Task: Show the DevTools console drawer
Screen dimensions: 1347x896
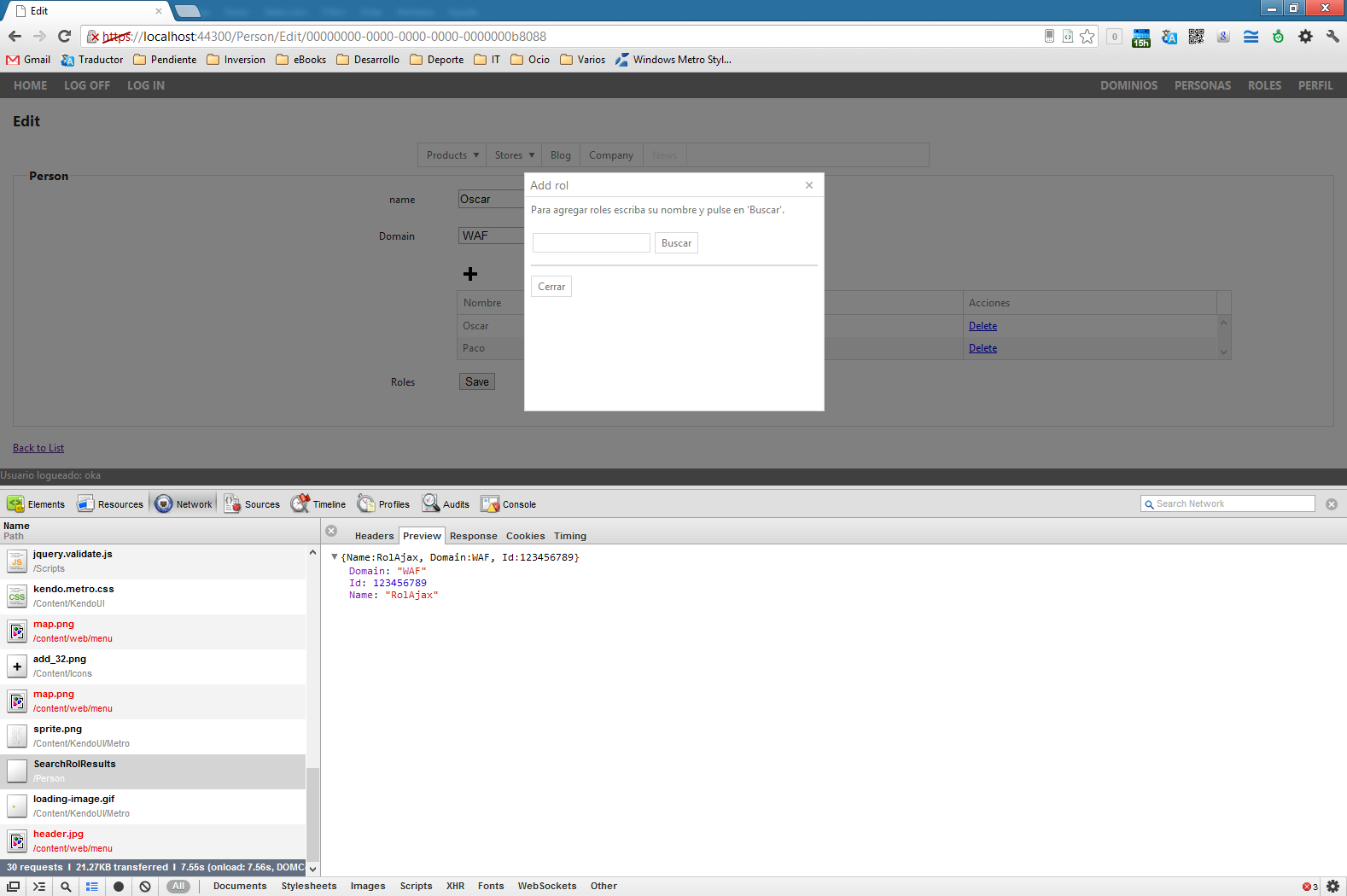Action: point(39,887)
